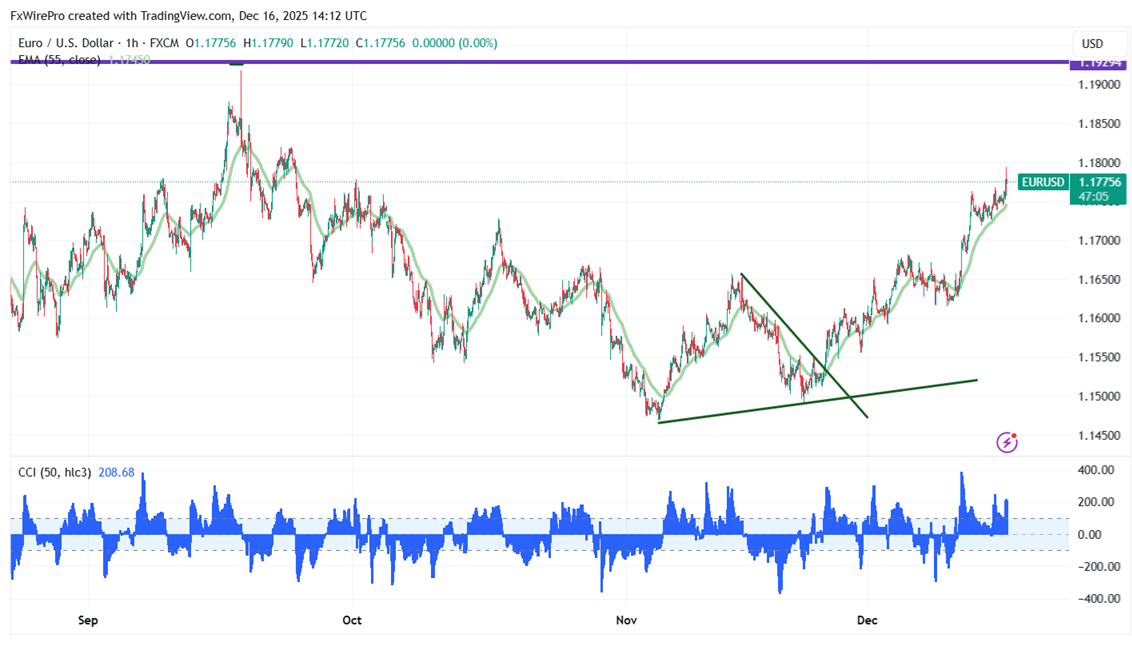Click the 200.00 CCI axis level
1132x645 pixels.
click(1096, 502)
